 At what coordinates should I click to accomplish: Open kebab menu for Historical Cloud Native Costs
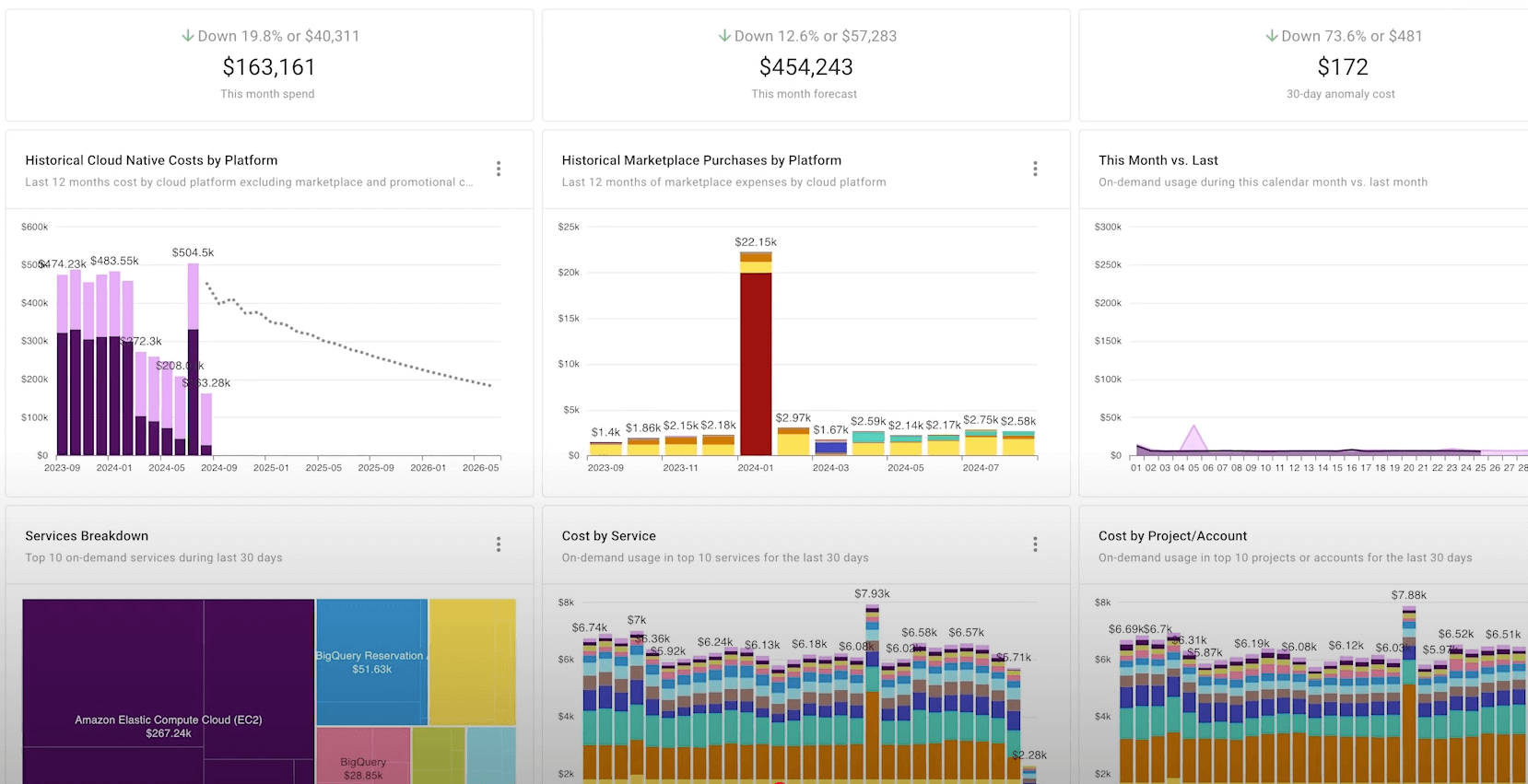[499, 169]
